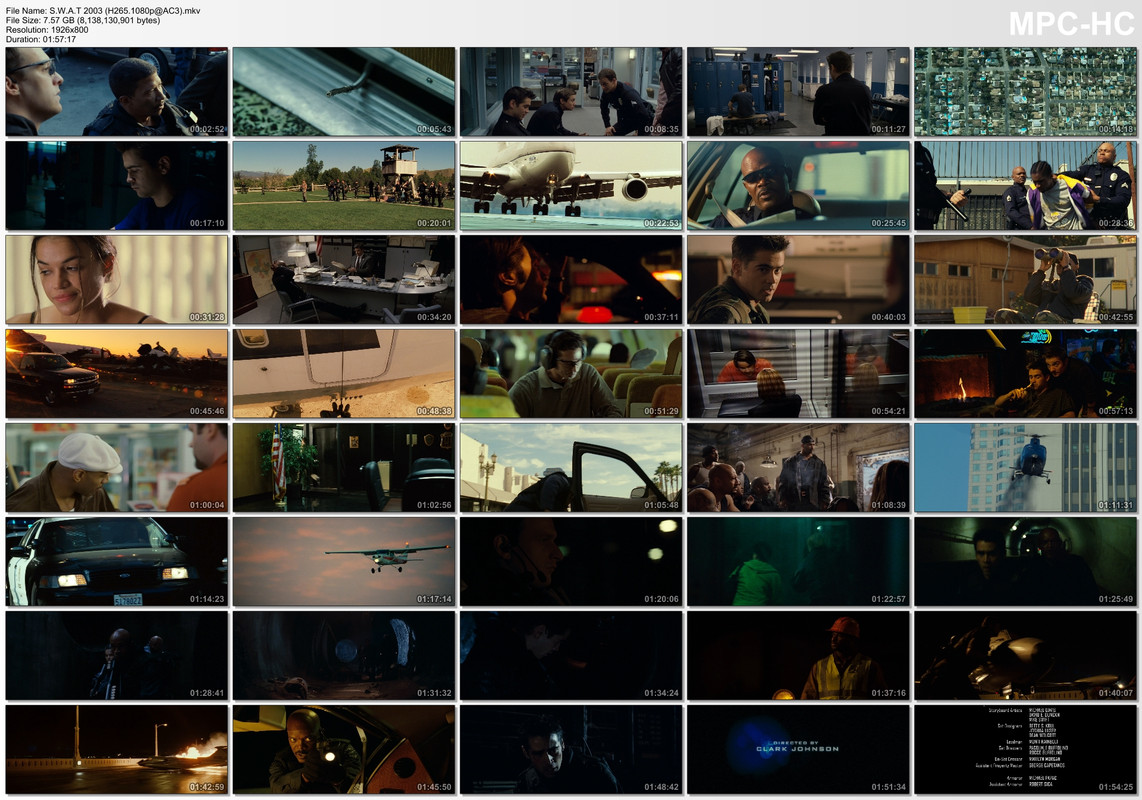Select the thumbnail timestamped 01:34:24

click(x=571, y=656)
